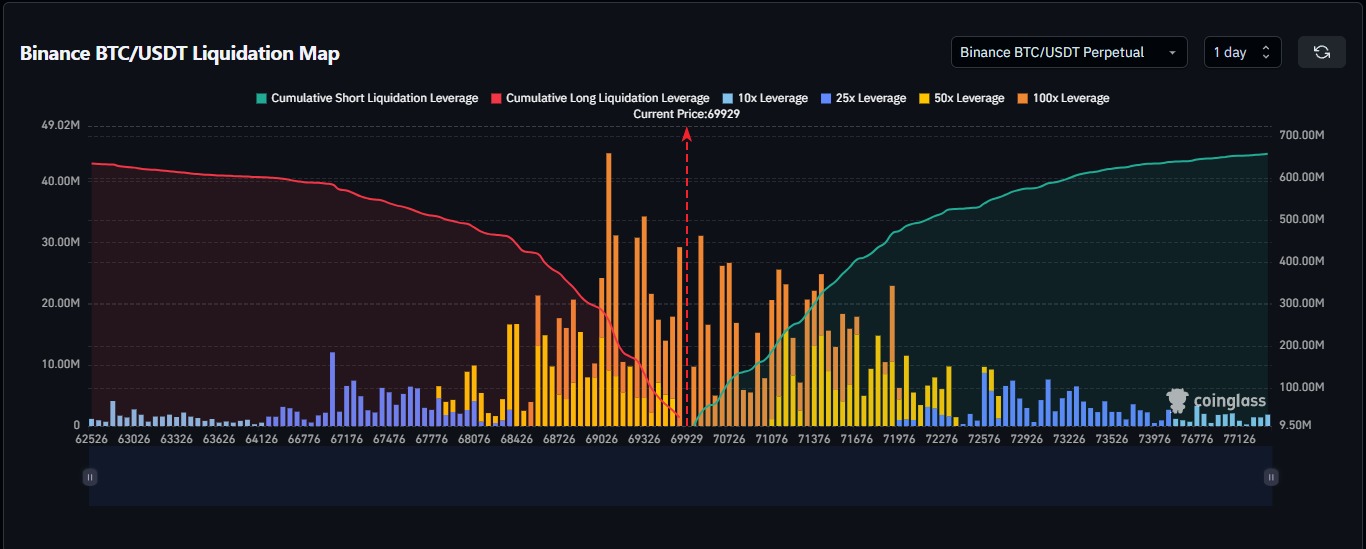
Task: Grab the left range slider handle
Action: click(90, 478)
